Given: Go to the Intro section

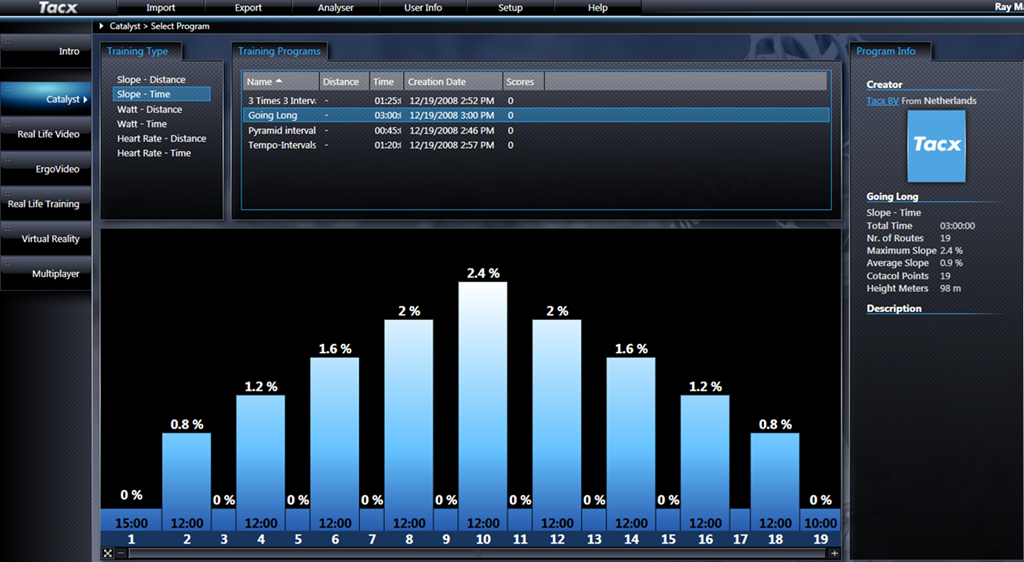Looking at the screenshot, I should (46, 51).
